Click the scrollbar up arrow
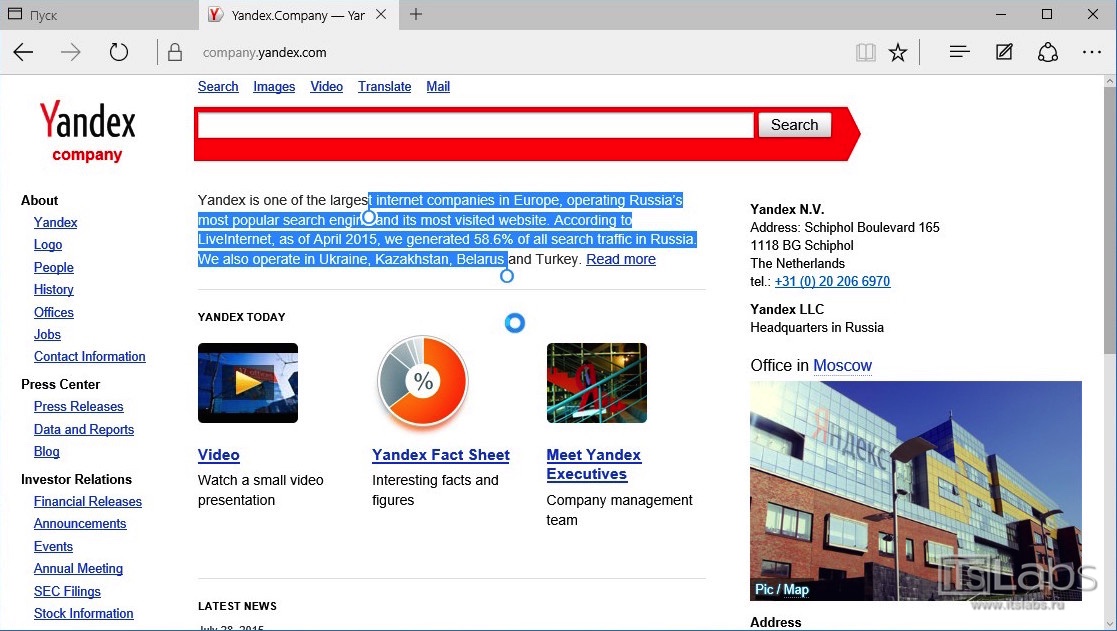The height and width of the screenshot is (631, 1117). point(1110,81)
